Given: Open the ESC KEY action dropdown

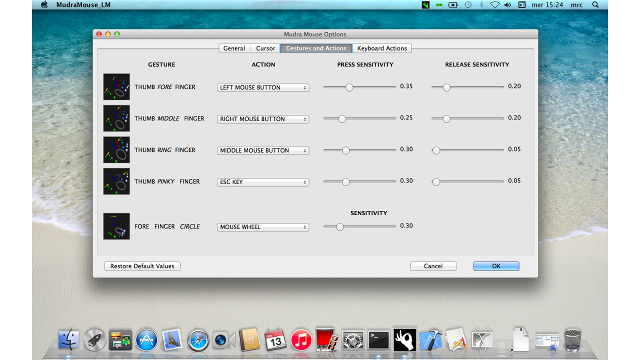Looking at the screenshot, I should [263, 182].
